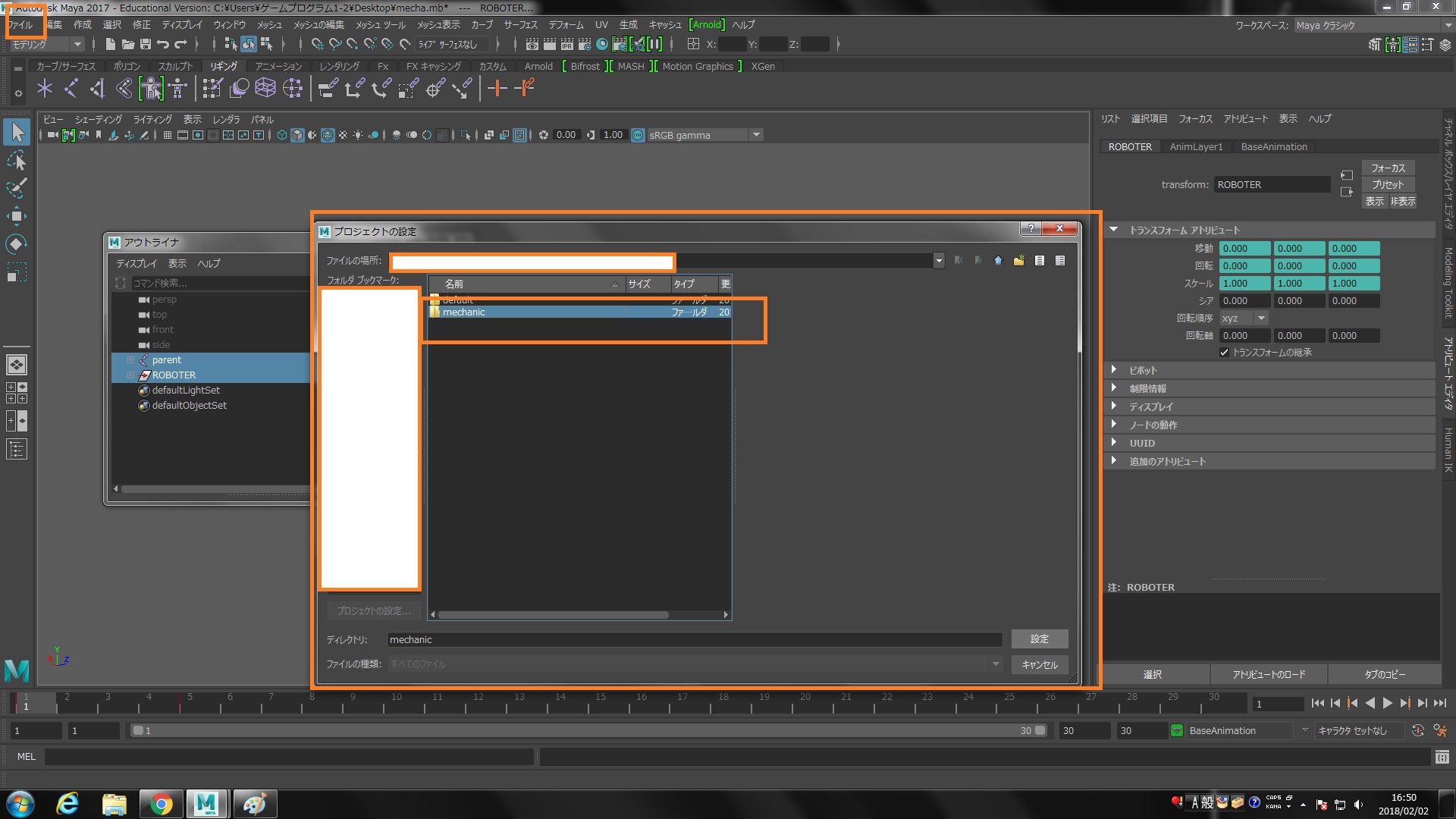Select the Lasso tool in toolbox
Viewport: 1456px width, 819px height.
pos(17,160)
